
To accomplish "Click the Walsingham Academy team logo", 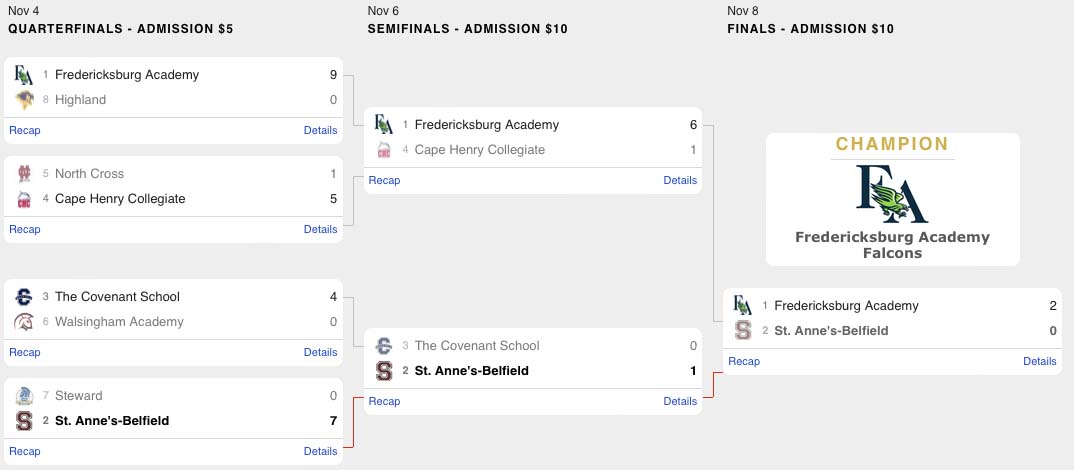I will (24, 321).
